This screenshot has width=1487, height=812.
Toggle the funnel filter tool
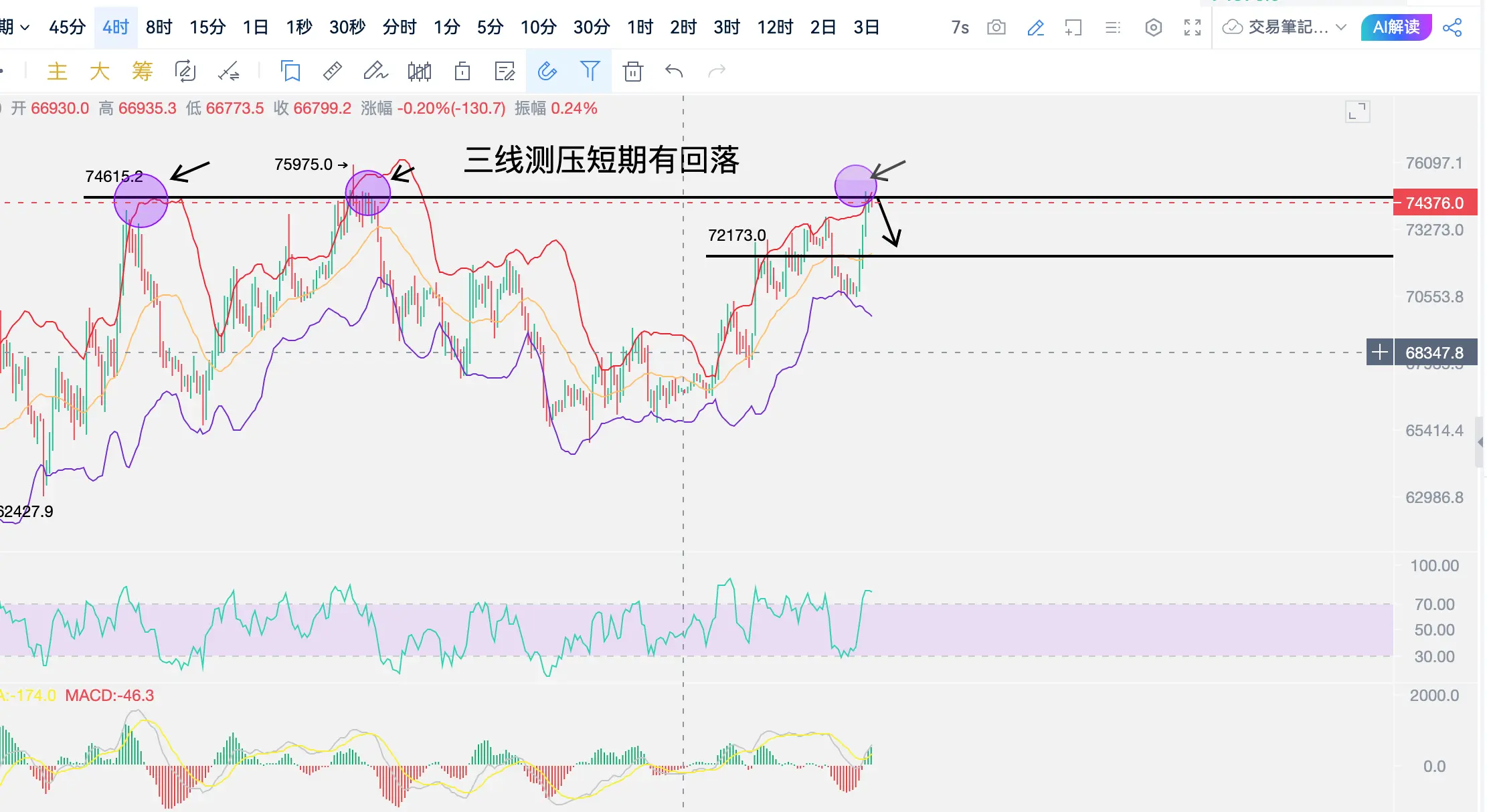[590, 71]
